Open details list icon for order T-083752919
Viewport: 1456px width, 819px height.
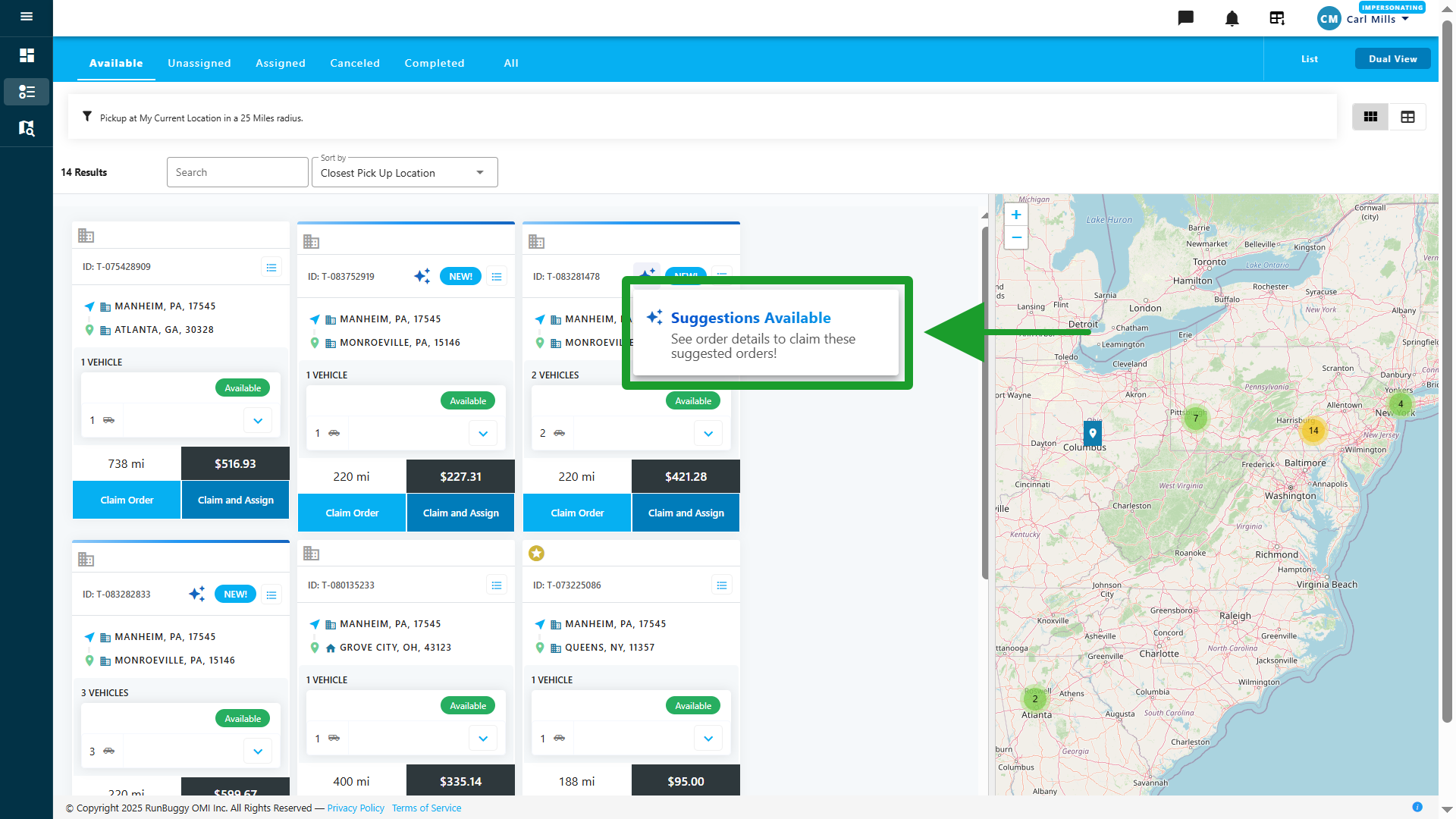coord(497,277)
